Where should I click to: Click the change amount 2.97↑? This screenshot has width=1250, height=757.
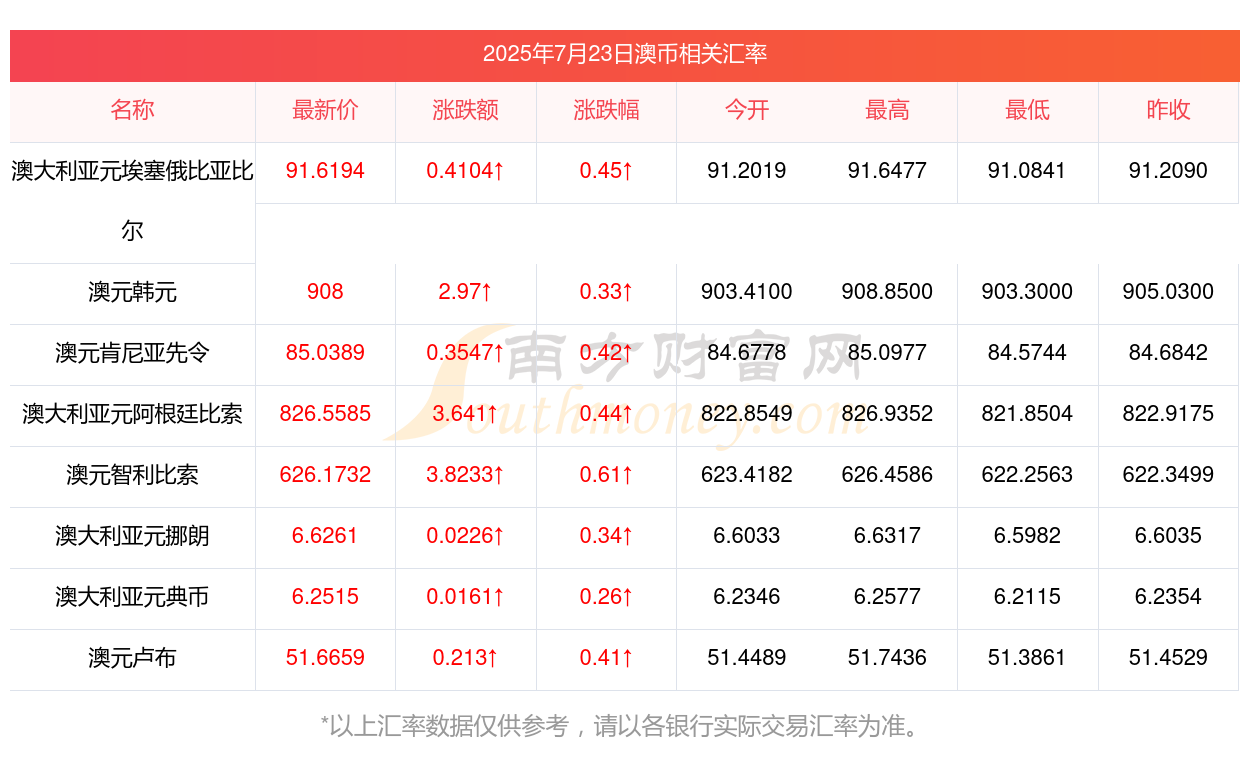tap(465, 292)
